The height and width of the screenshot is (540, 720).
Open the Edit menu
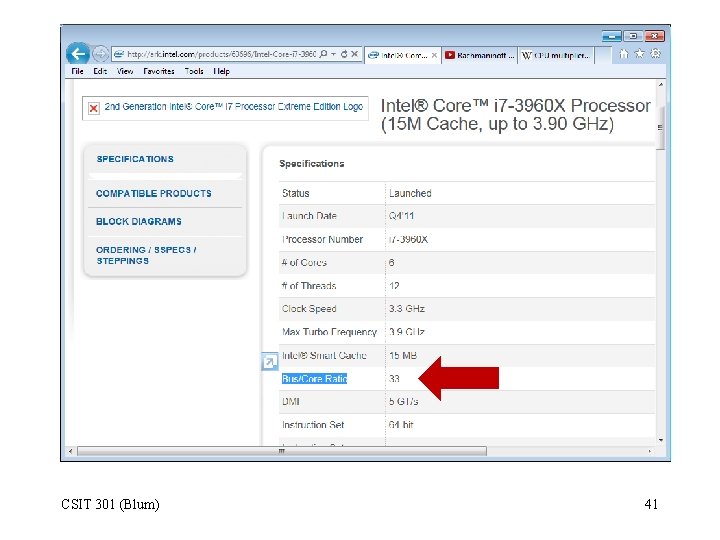point(100,71)
